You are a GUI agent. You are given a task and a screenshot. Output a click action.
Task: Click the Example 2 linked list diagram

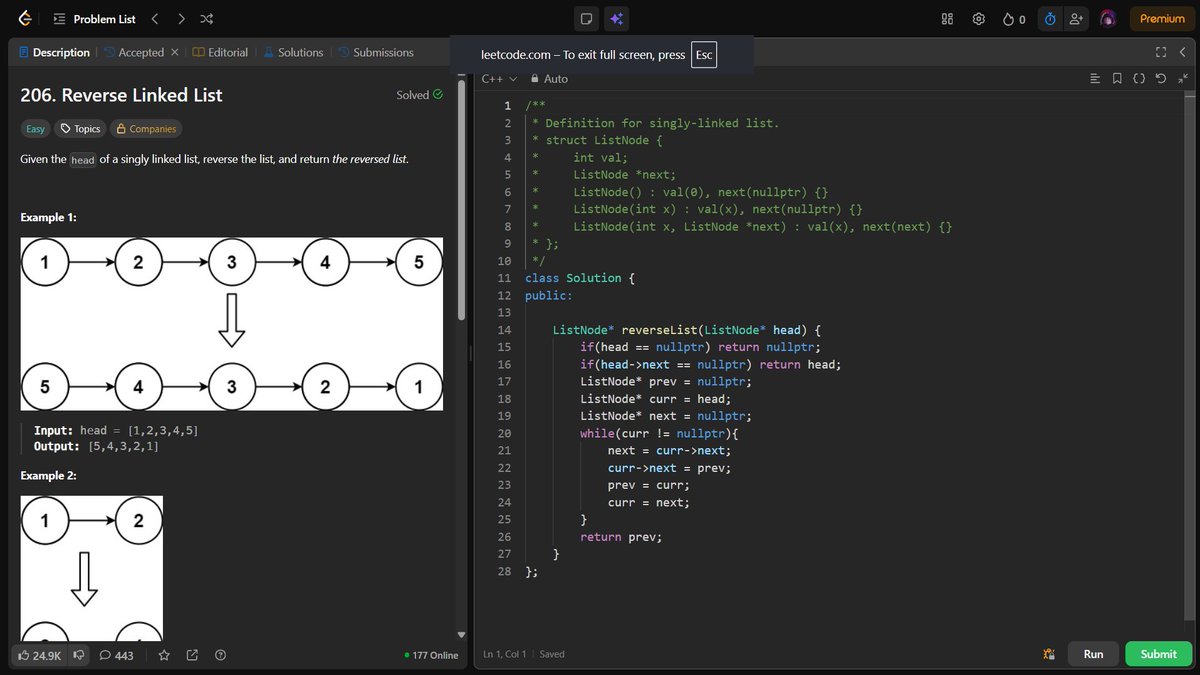pyautogui.click(x=92, y=567)
